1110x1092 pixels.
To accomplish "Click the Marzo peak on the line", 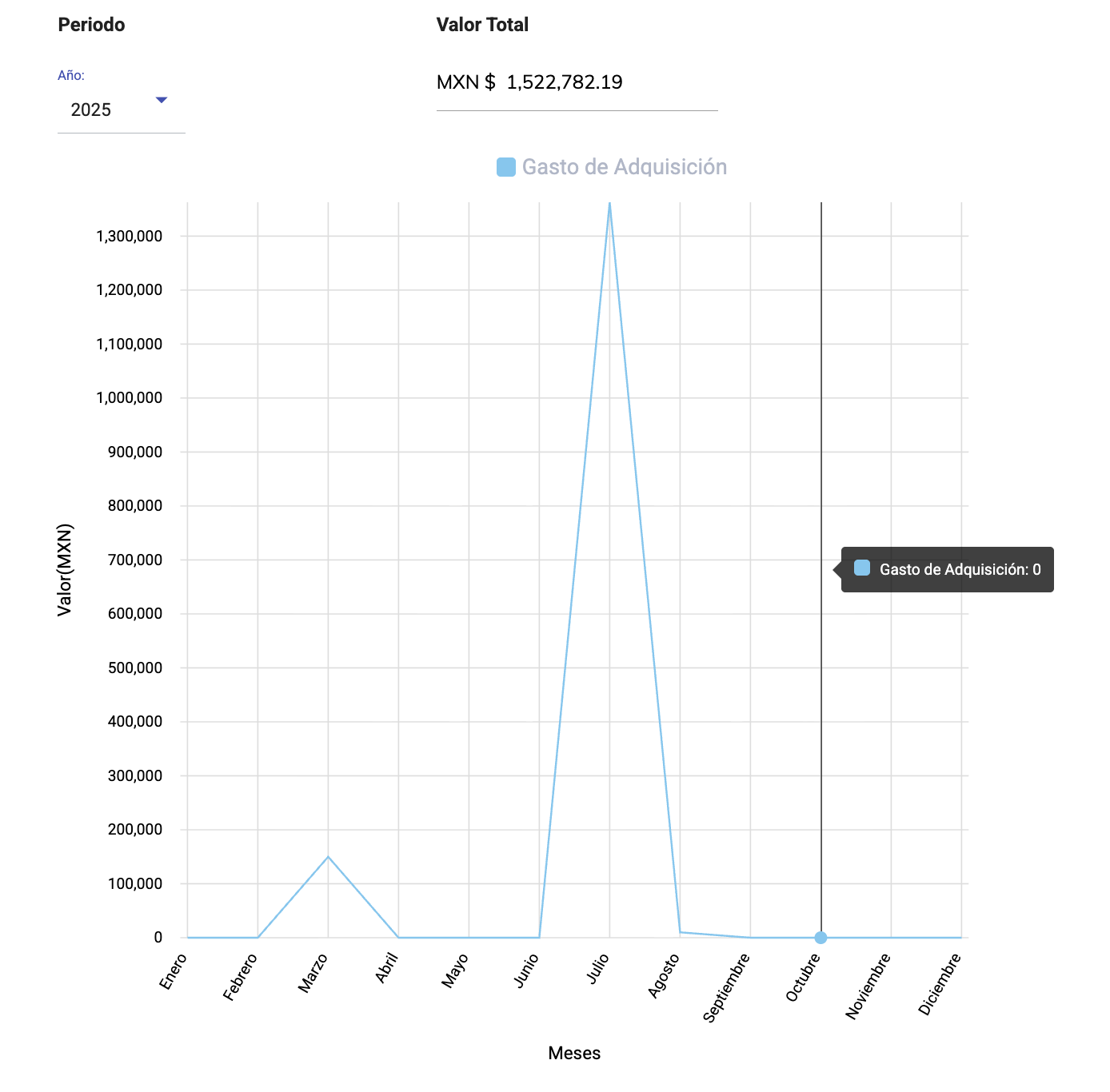I will coord(328,857).
